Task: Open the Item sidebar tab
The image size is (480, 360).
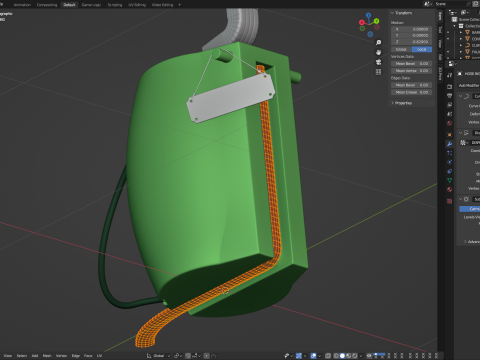Action: 440,16
